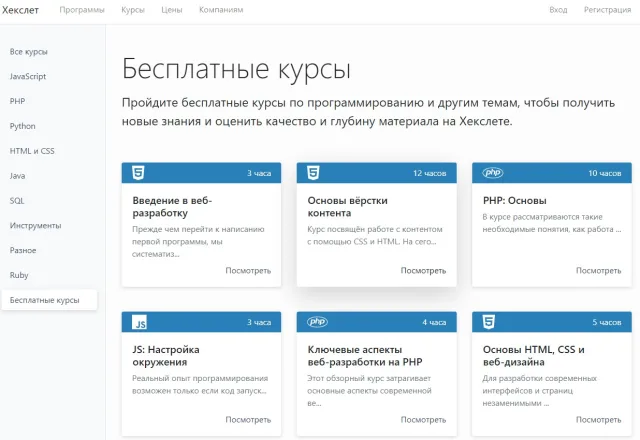Click the HTML5 icon on Основы вёрстки контента card
The width and height of the screenshot is (640, 440).
point(313,173)
